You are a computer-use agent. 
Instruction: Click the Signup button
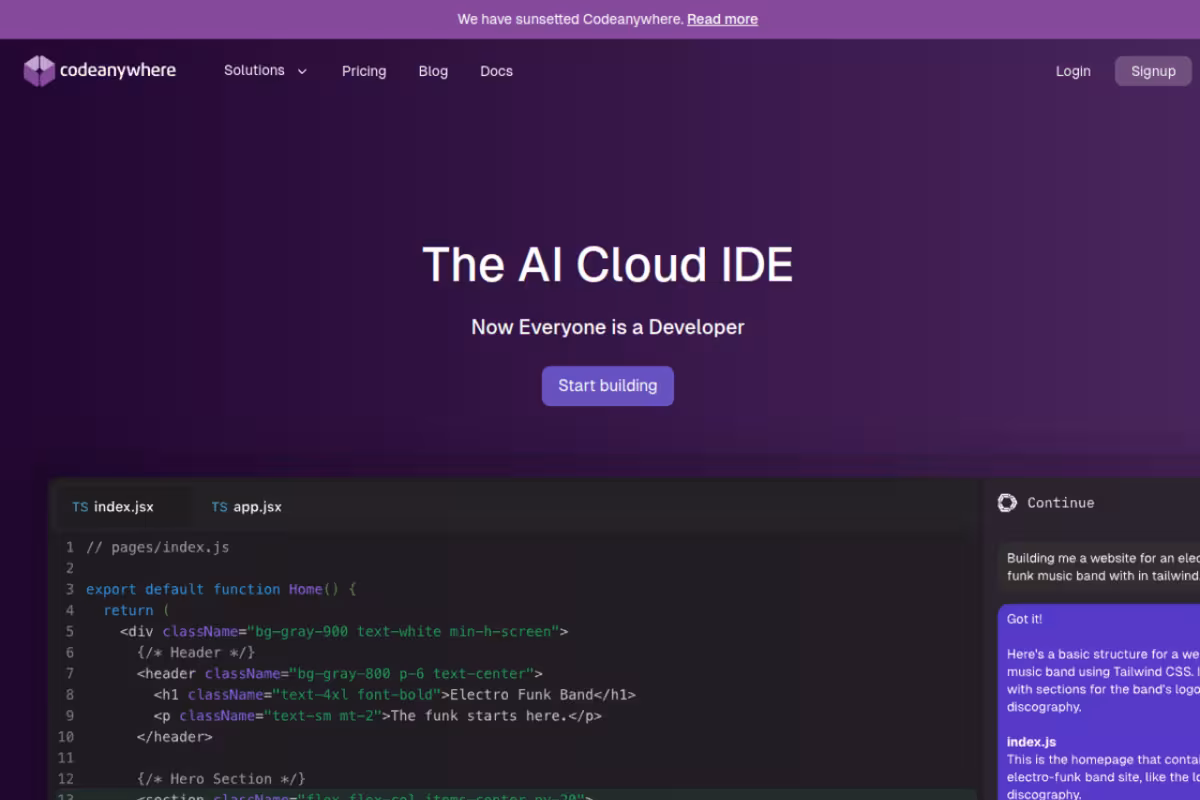click(x=1153, y=71)
